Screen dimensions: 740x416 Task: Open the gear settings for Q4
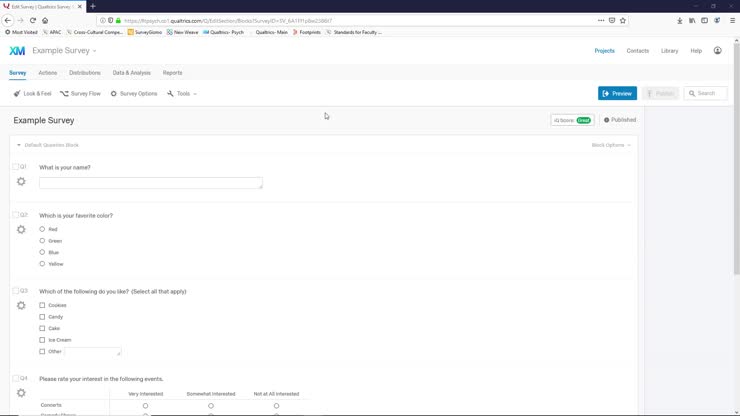coord(21,393)
